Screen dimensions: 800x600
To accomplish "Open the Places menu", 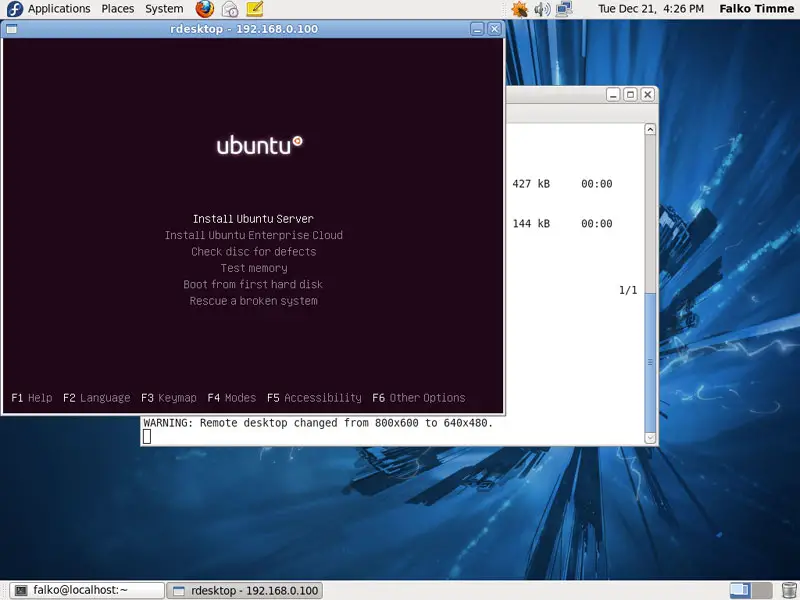I will click(x=117, y=9).
